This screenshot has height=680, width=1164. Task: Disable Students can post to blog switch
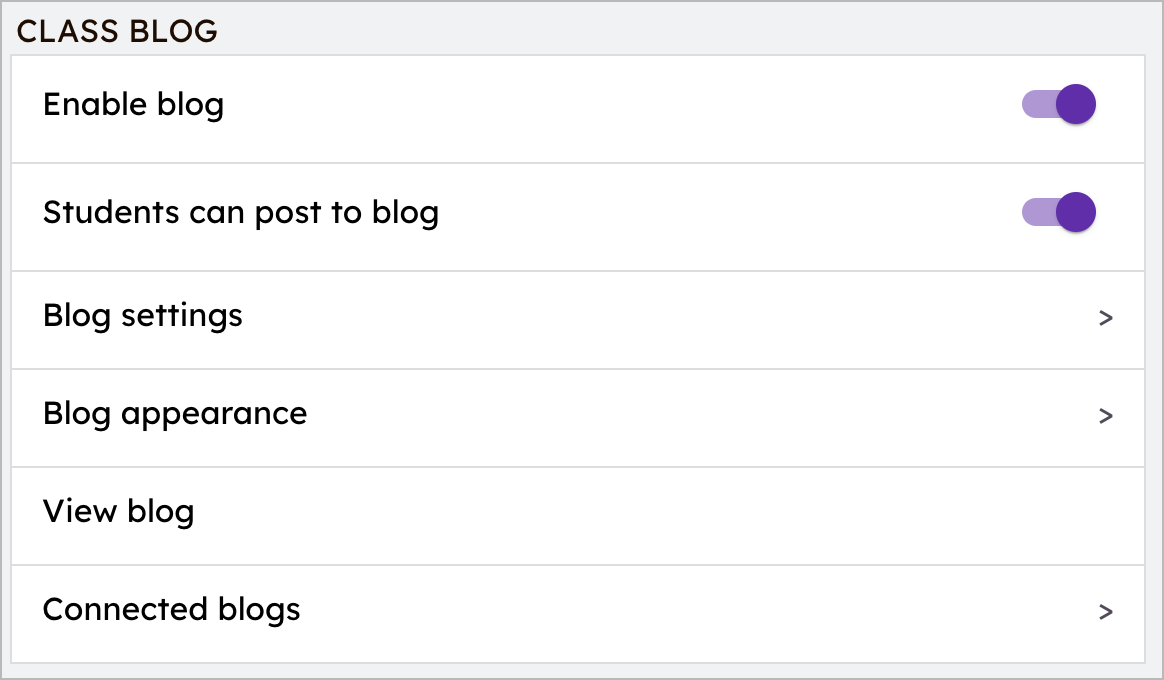[x=1058, y=212]
